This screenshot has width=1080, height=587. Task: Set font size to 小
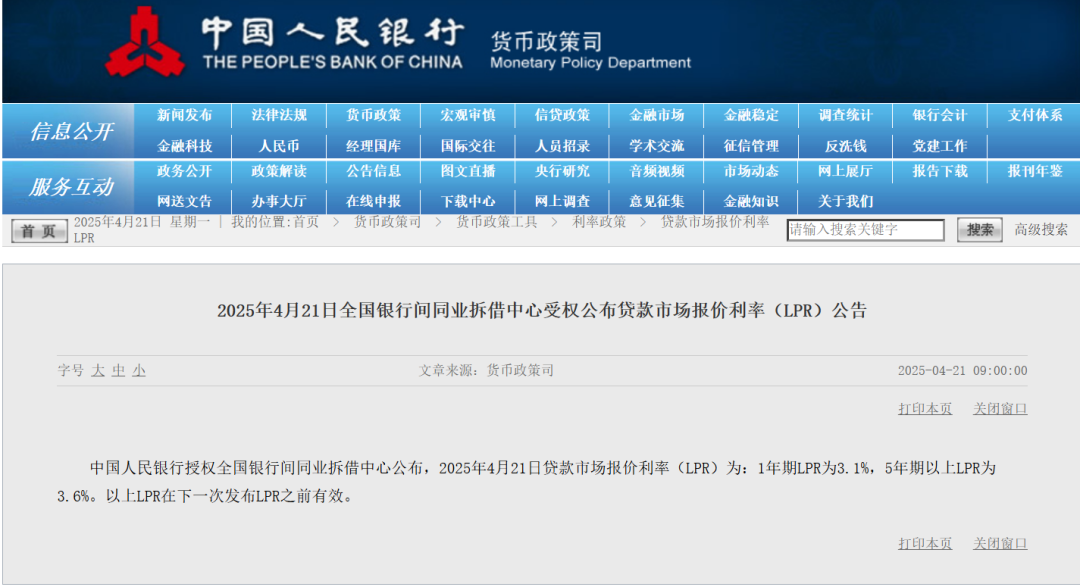[x=139, y=371]
